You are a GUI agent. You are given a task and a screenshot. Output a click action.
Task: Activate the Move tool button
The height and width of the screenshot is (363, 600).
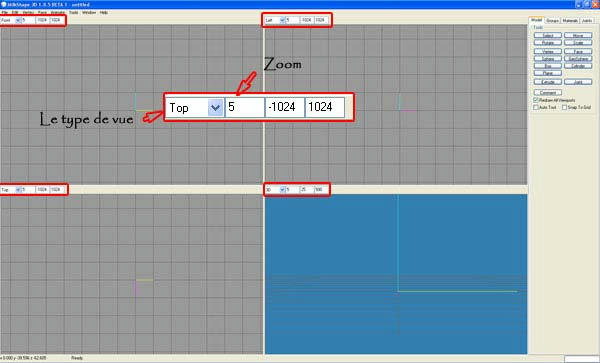tap(578, 35)
